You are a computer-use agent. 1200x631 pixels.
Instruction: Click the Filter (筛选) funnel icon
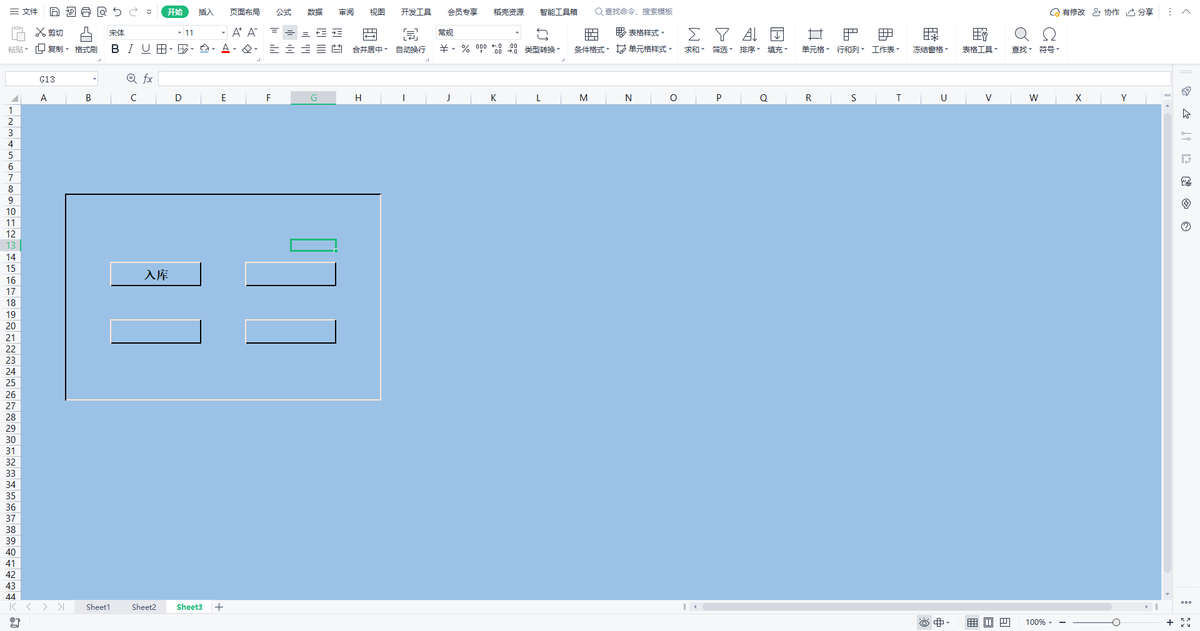721,34
